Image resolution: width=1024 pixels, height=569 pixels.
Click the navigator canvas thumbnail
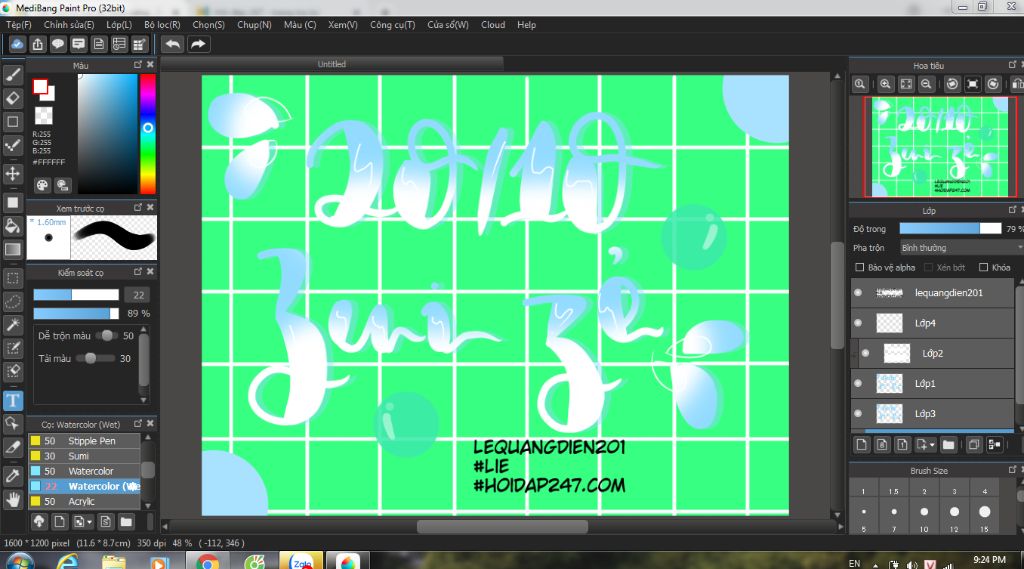click(x=940, y=147)
